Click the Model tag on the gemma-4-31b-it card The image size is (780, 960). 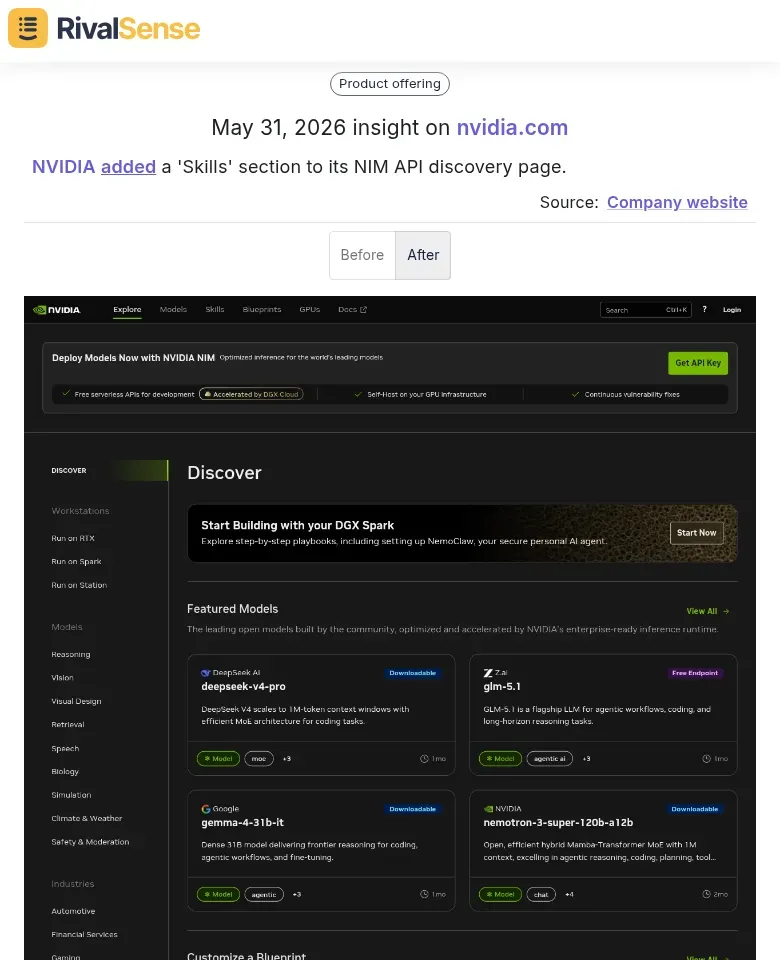click(x=218, y=894)
